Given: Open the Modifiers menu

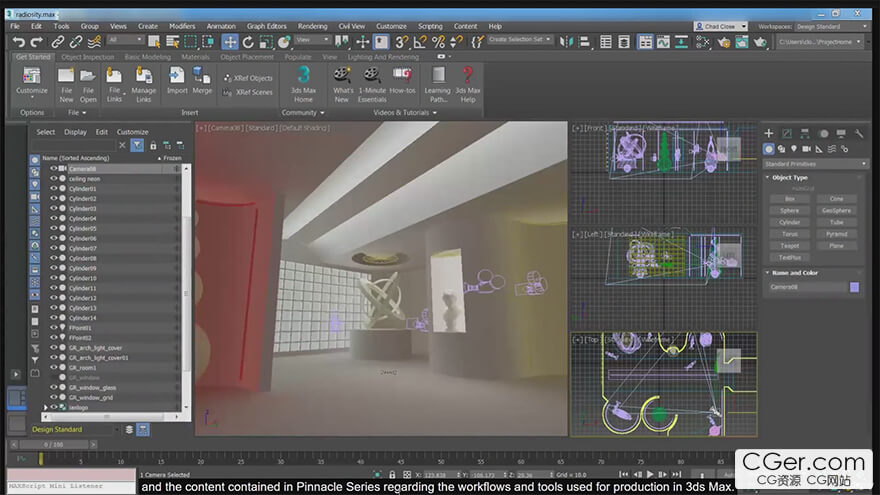Looking at the screenshot, I should (182, 26).
